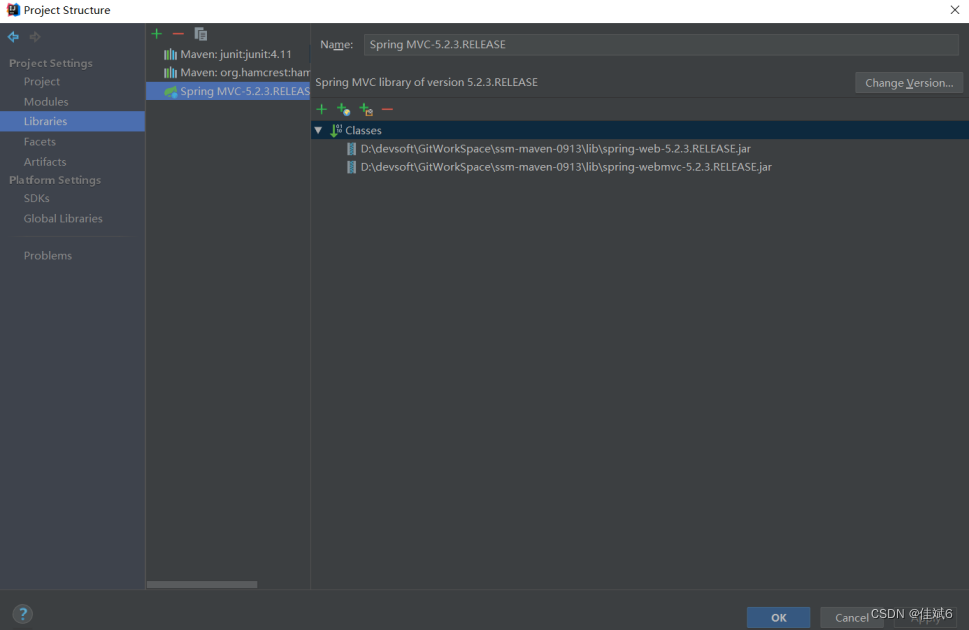Click the add new library plus icon
The image size is (969, 630).
click(x=156, y=33)
